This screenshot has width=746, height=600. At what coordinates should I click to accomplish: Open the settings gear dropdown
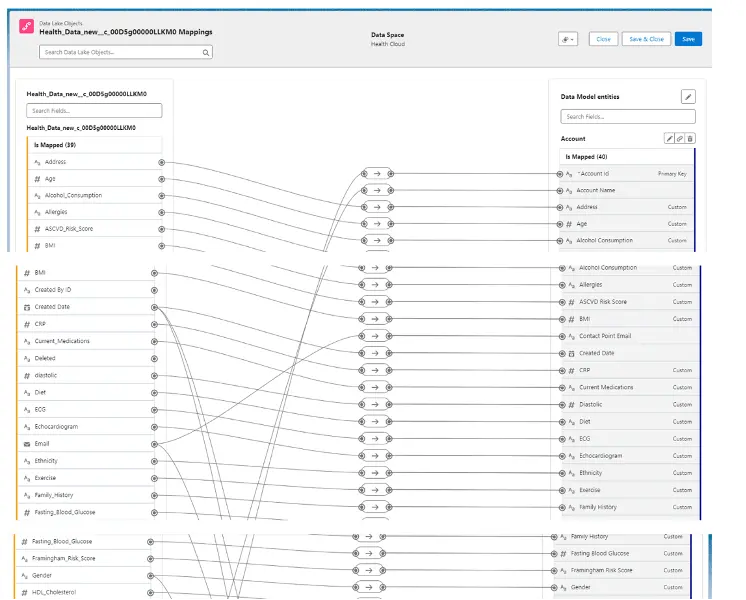click(568, 39)
